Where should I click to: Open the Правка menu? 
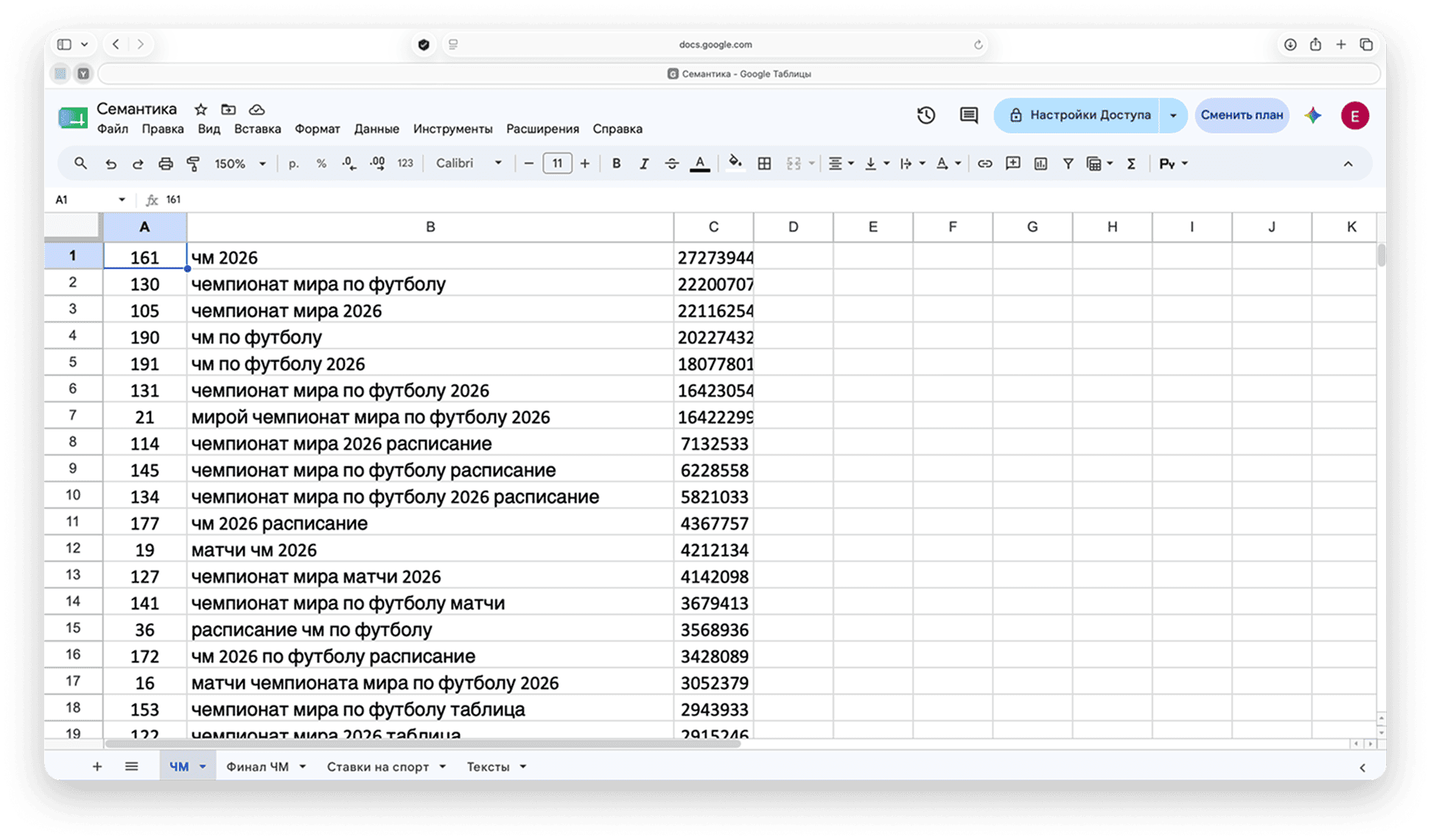[x=163, y=129]
